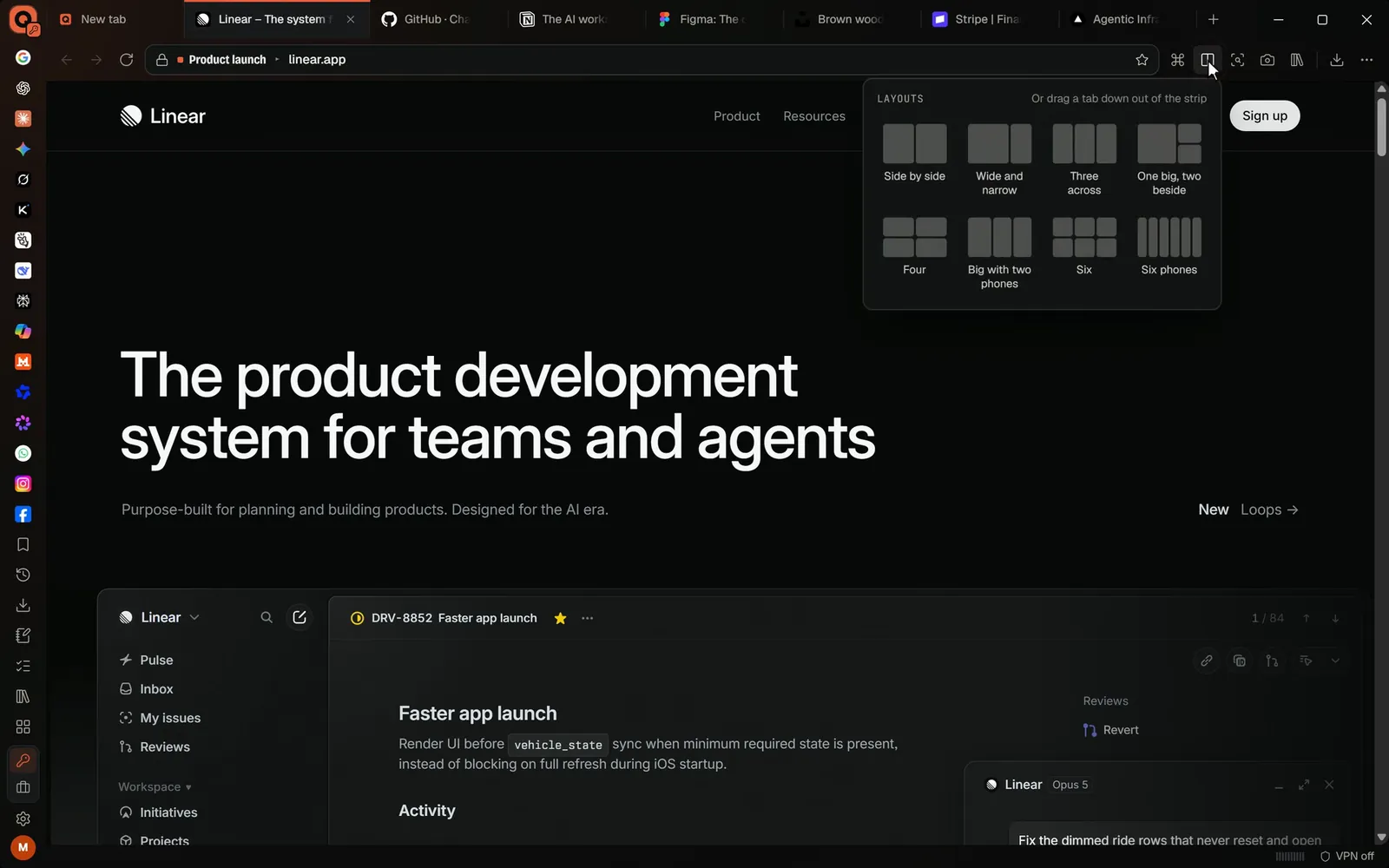The width and height of the screenshot is (1389, 868).
Task: Open Microsoft Copilot from the sidebar
Action: 23,332
